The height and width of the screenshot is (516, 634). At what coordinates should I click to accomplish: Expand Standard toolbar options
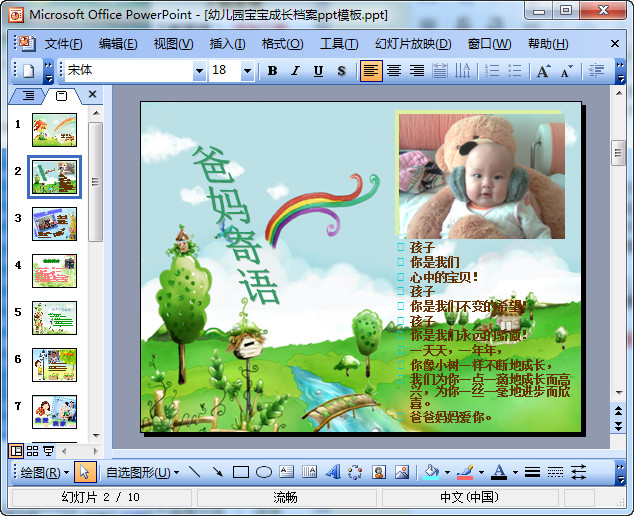49,72
